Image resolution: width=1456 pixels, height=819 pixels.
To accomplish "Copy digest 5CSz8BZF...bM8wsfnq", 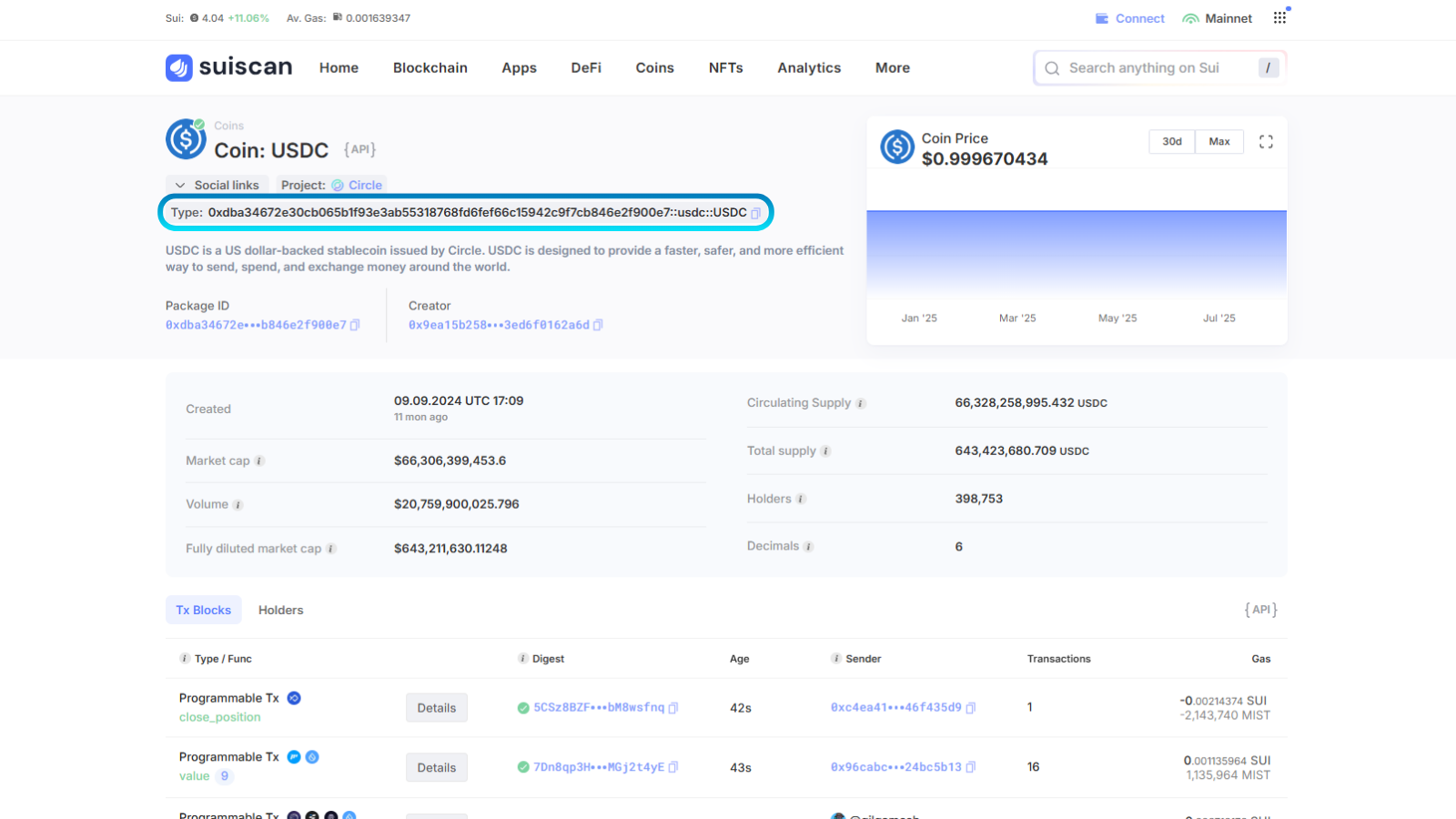I will click(x=673, y=708).
